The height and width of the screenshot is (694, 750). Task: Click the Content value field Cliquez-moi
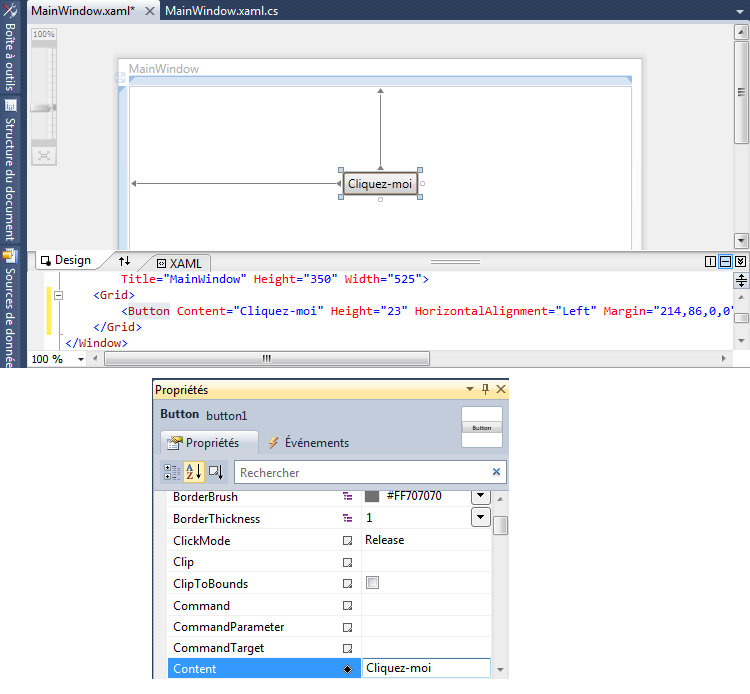(x=425, y=669)
